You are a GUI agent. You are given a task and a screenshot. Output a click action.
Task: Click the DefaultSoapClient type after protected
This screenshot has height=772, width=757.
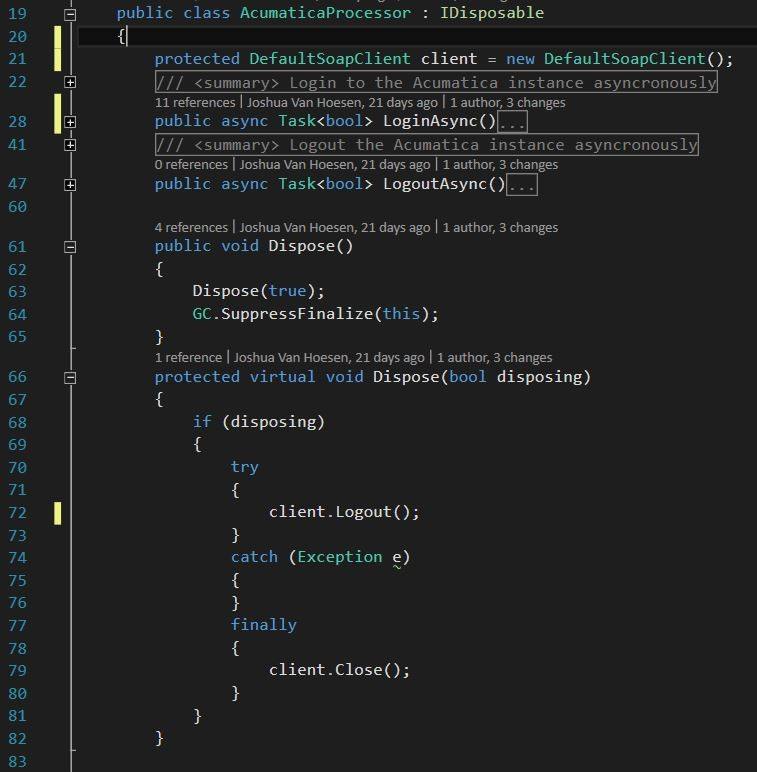330,59
